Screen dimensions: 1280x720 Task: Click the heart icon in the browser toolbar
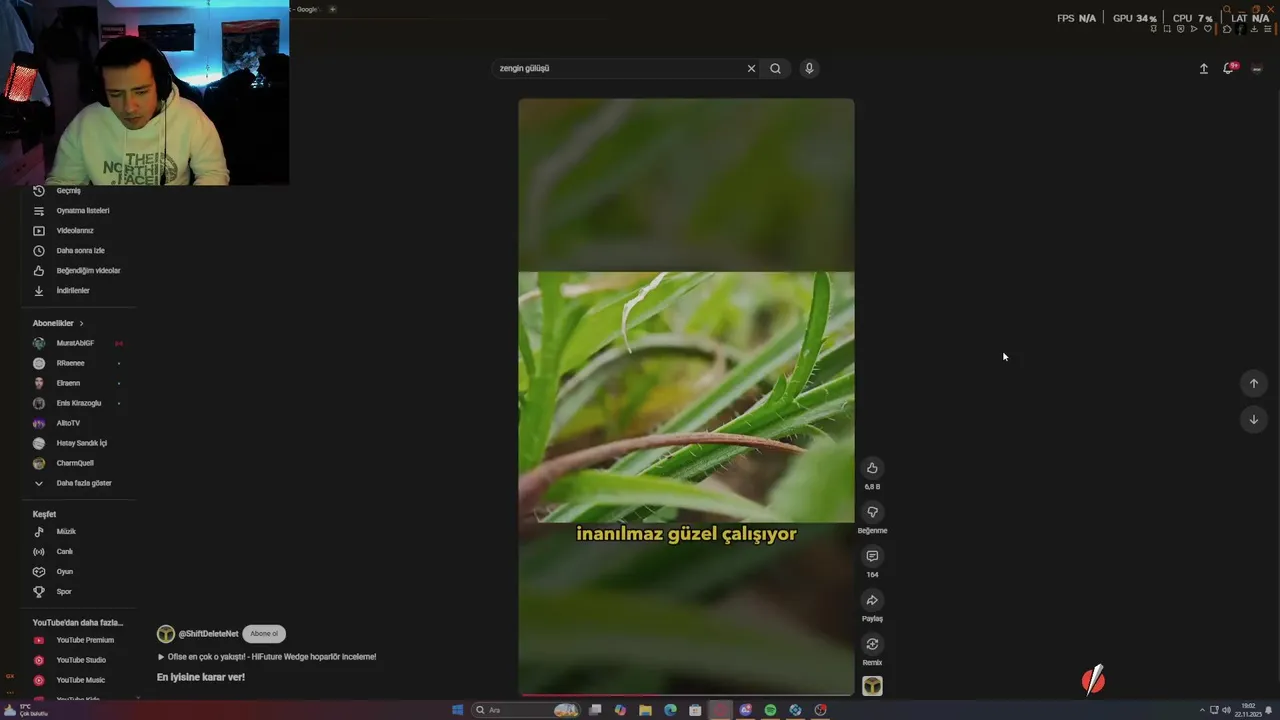point(1208,29)
